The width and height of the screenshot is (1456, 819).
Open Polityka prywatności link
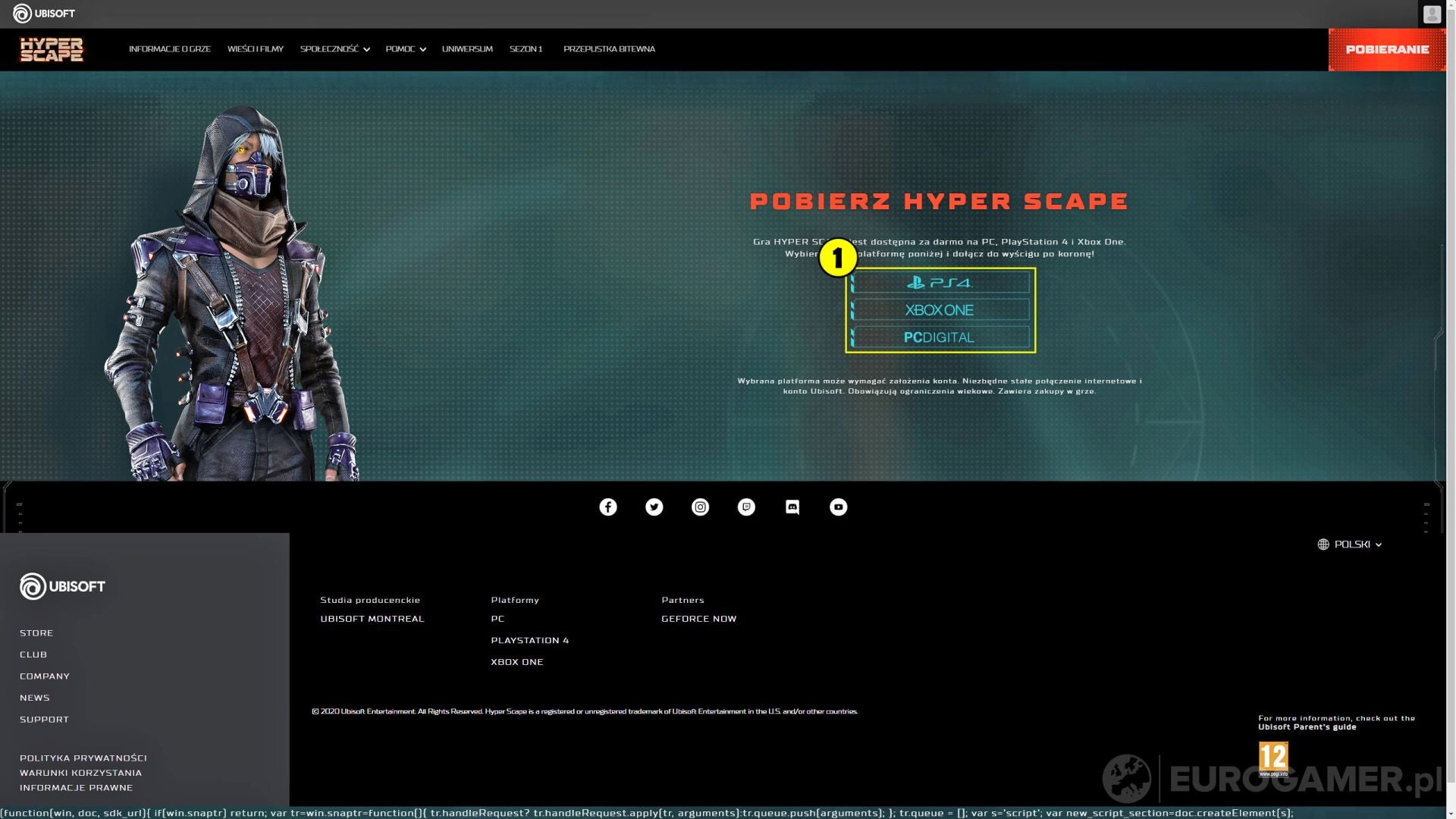(83, 758)
